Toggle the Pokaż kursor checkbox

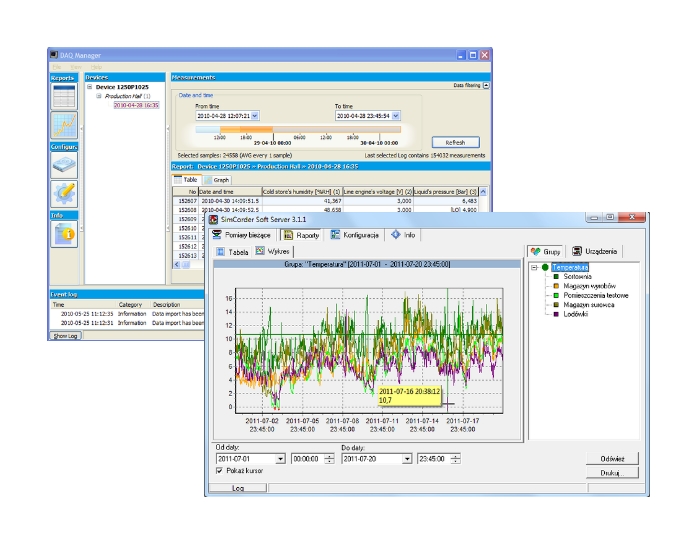219,470
